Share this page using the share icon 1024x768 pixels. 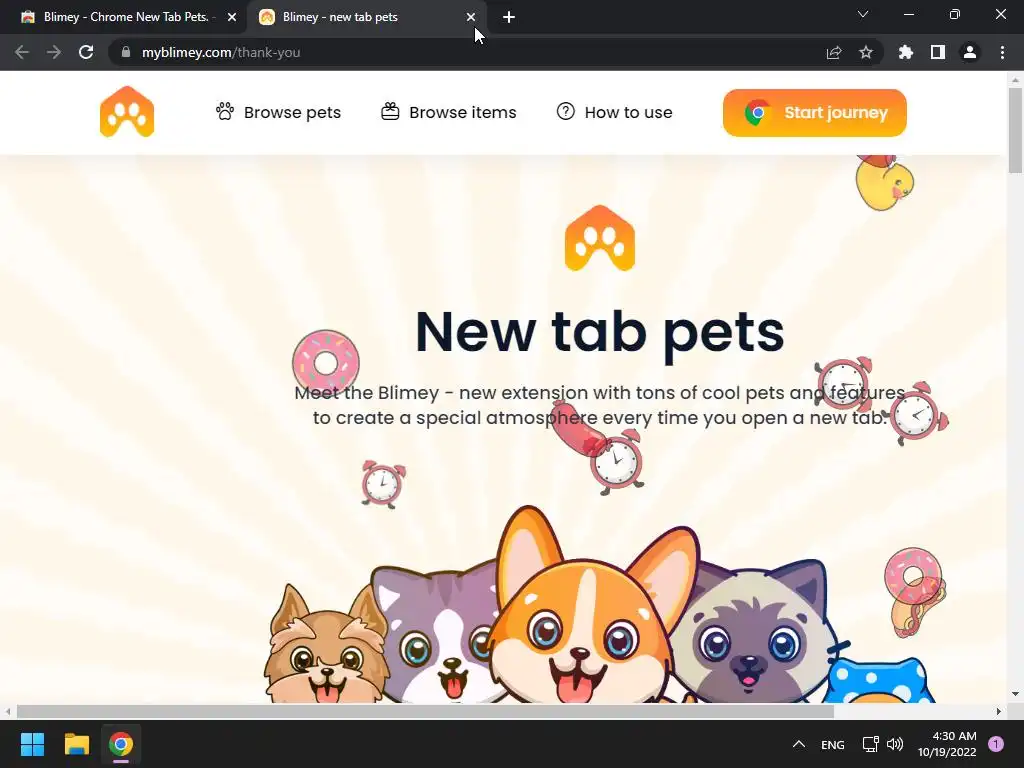coord(834,52)
